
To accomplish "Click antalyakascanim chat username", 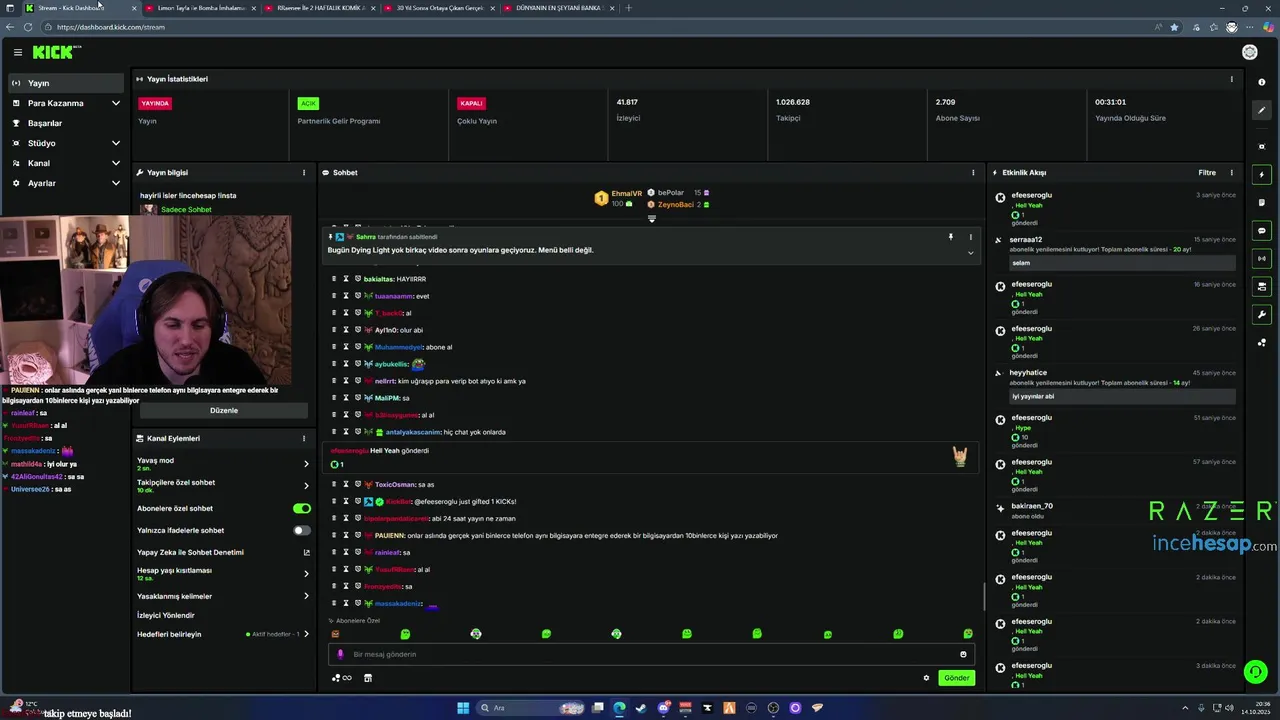I will click(x=413, y=432).
